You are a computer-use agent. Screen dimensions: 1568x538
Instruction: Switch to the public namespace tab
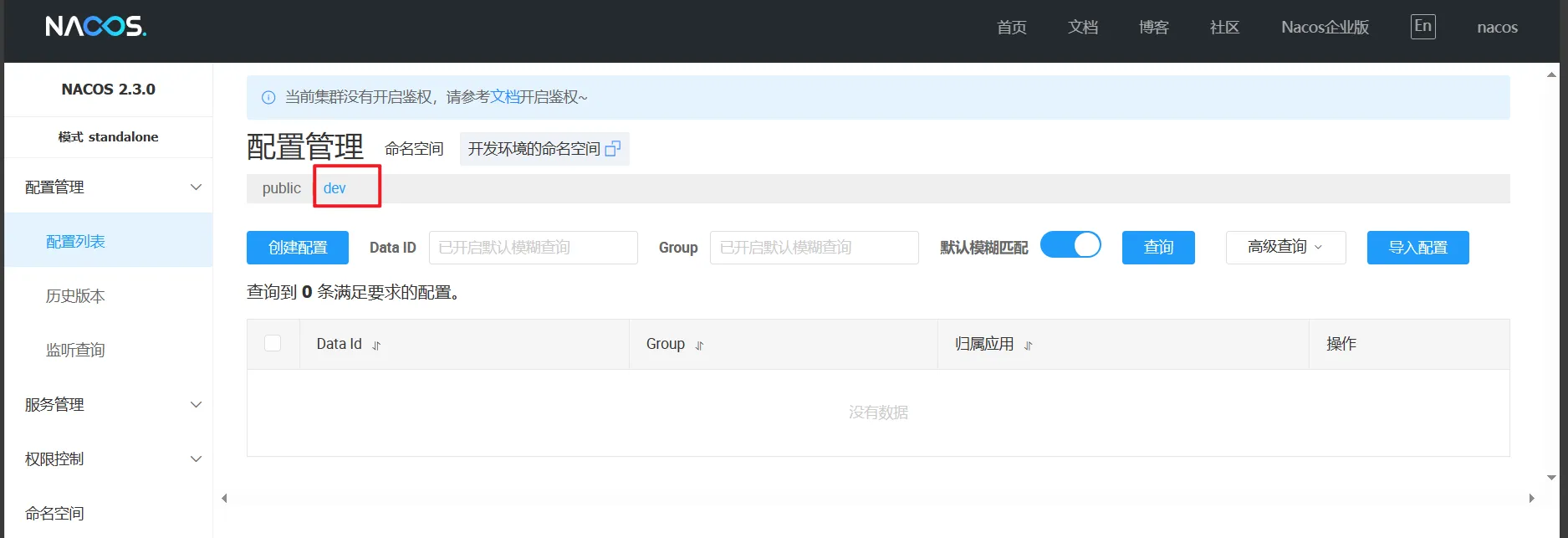coord(281,188)
